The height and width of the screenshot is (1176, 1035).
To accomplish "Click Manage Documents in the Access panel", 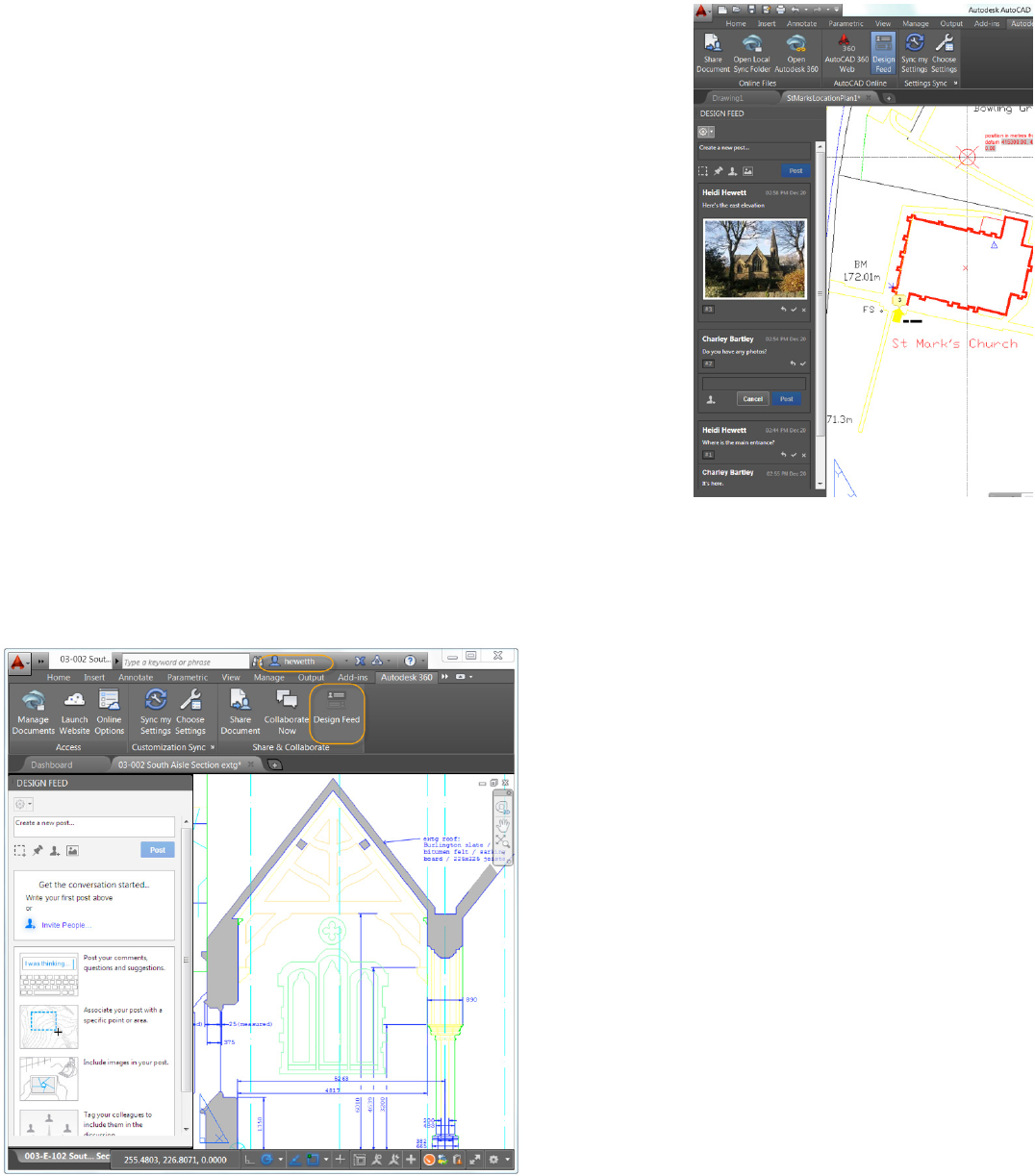I will [34, 713].
